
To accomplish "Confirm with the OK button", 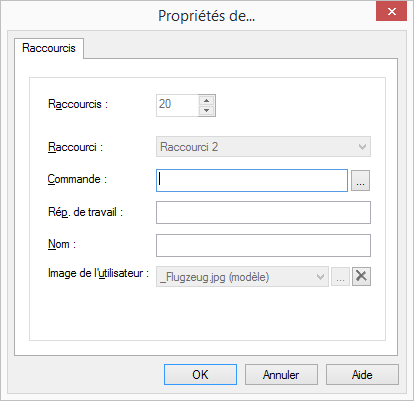I will click(200, 374).
